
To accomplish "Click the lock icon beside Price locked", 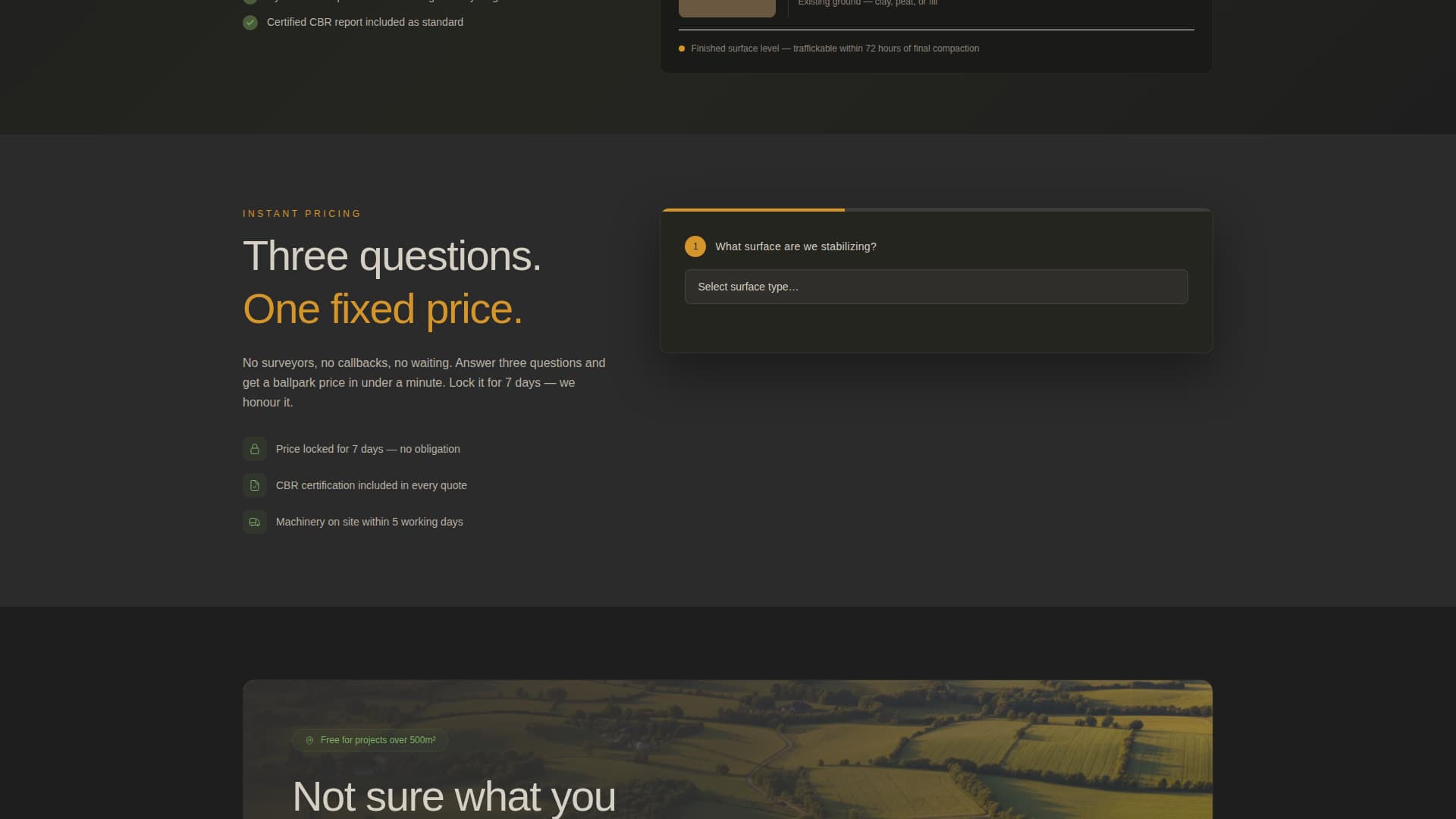I will (255, 449).
